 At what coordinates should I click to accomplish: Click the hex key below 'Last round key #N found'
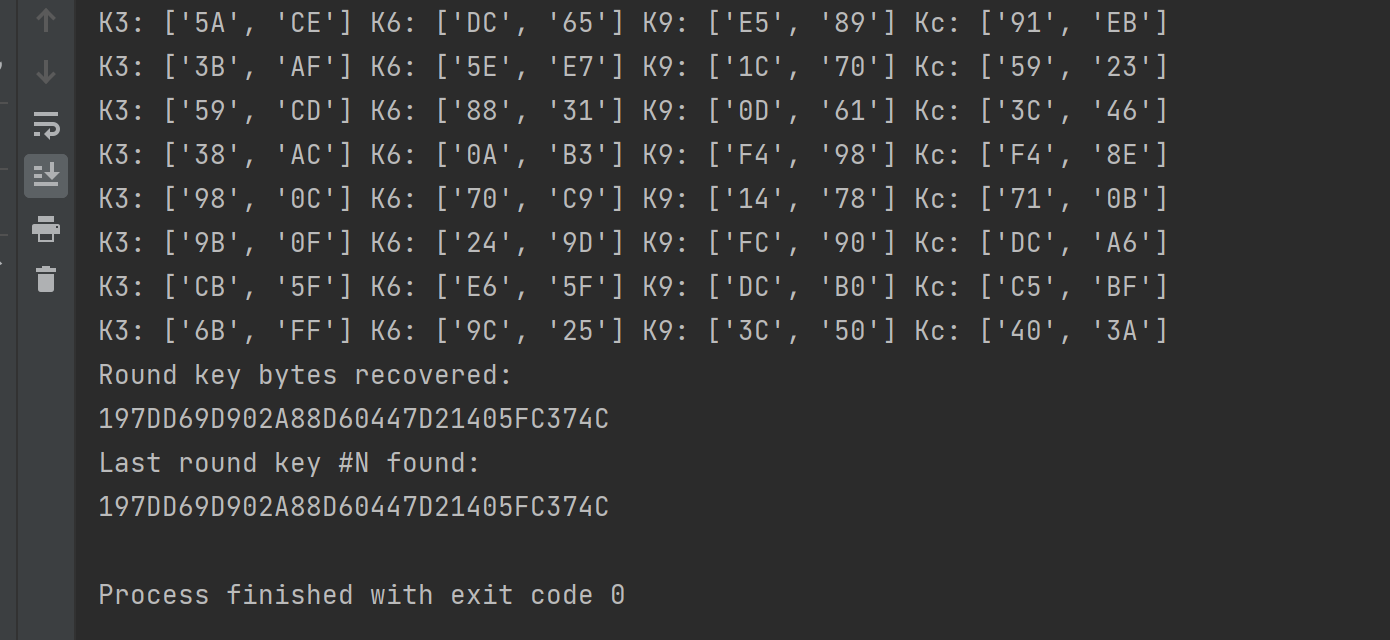tap(353, 507)
